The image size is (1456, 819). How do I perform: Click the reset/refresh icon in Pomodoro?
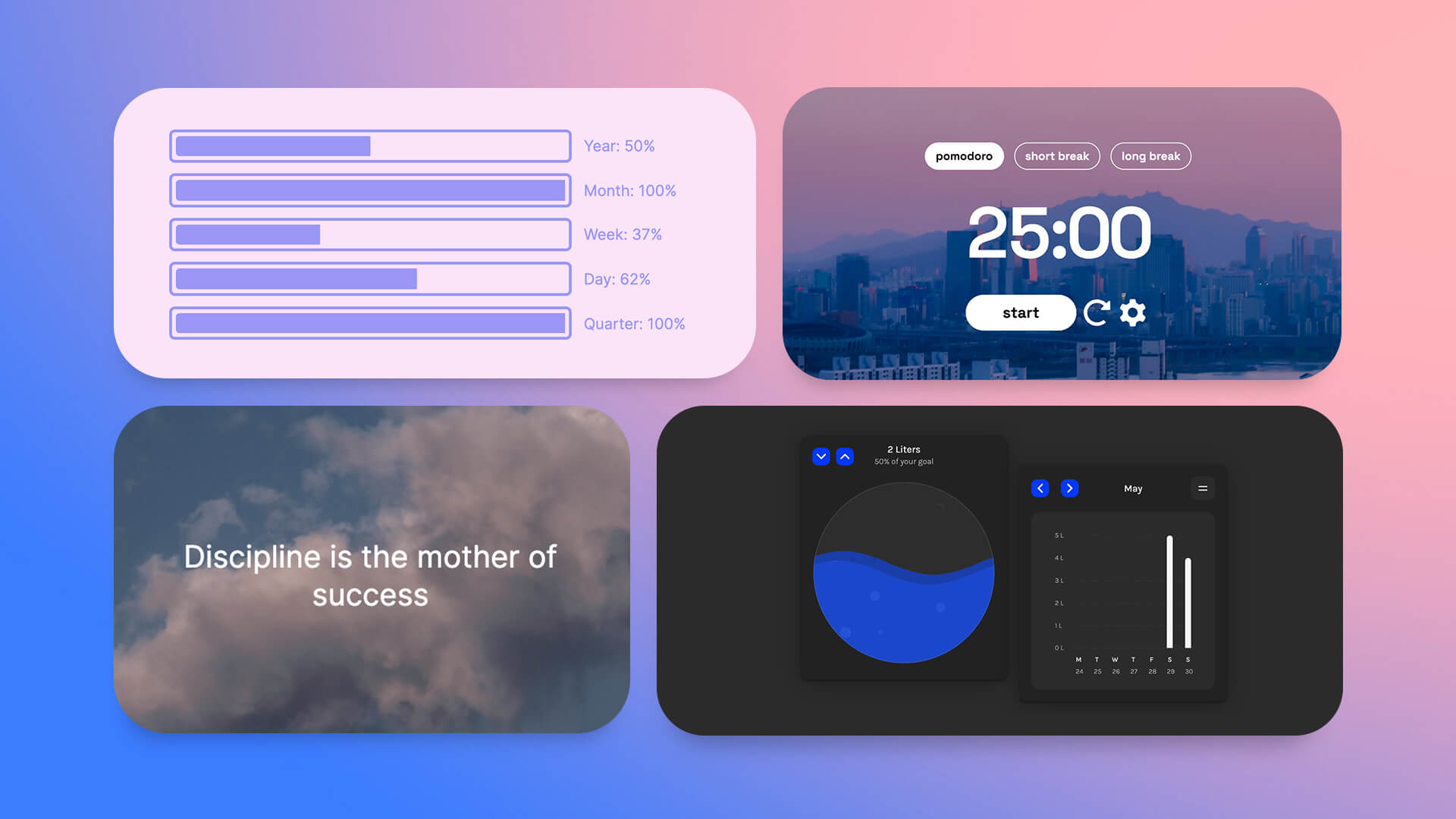coord(1097,312)
